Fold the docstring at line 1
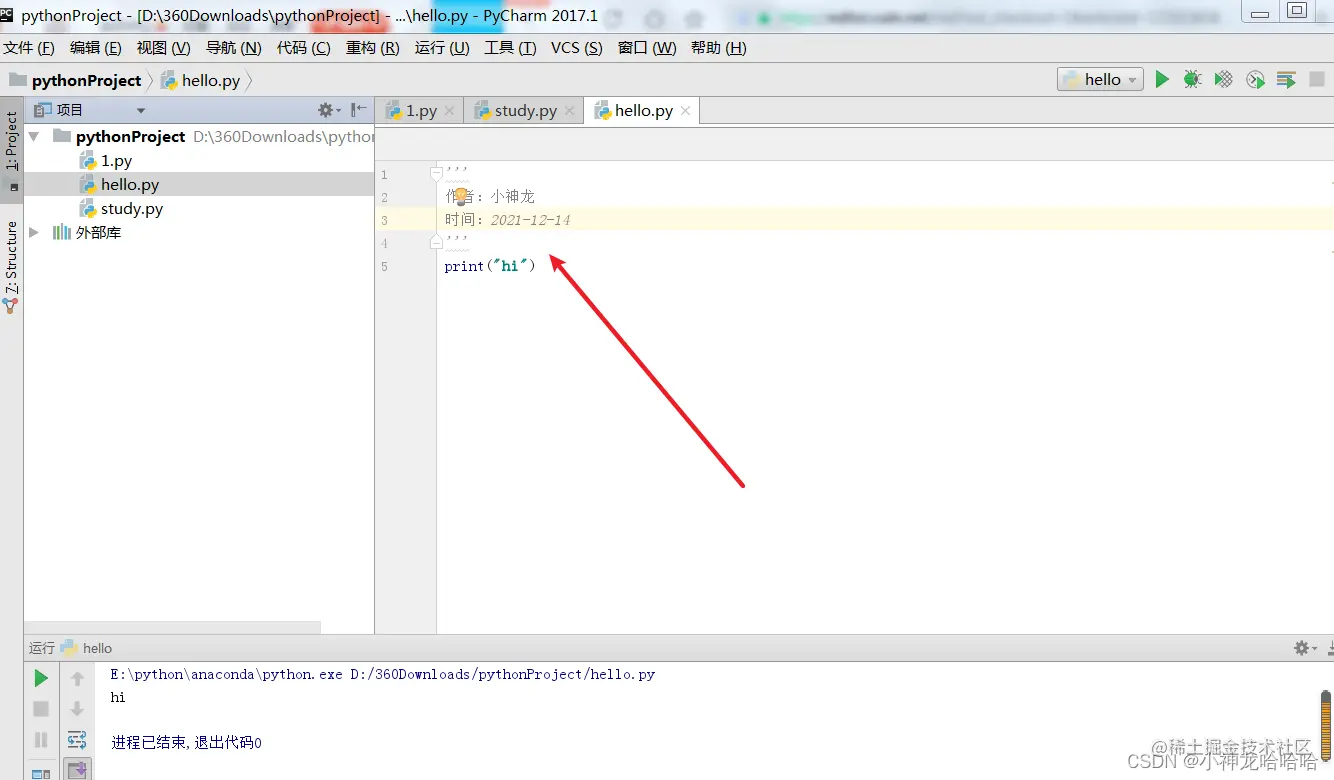Image resolution: width=1334 pixels, height=780 pixels. [436, 172]
